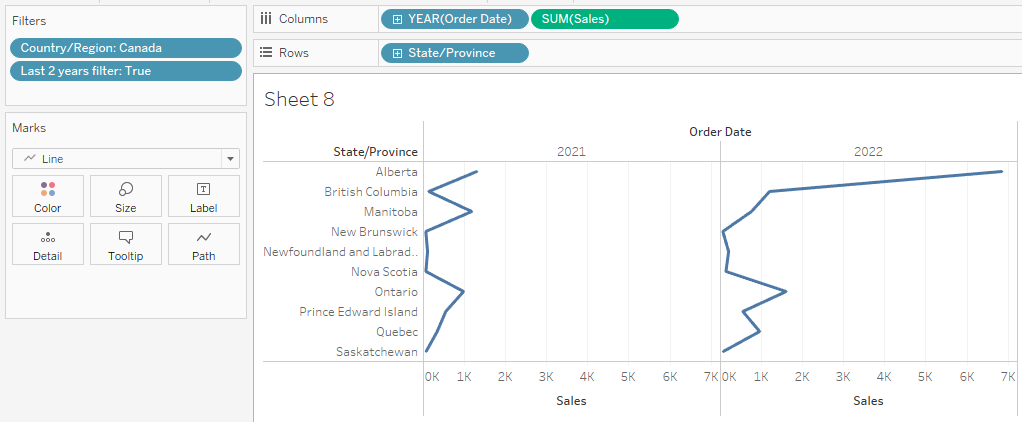The image size is (1022, 422).
Task: Open the Path marks card
Action: (x=204, y=238)
